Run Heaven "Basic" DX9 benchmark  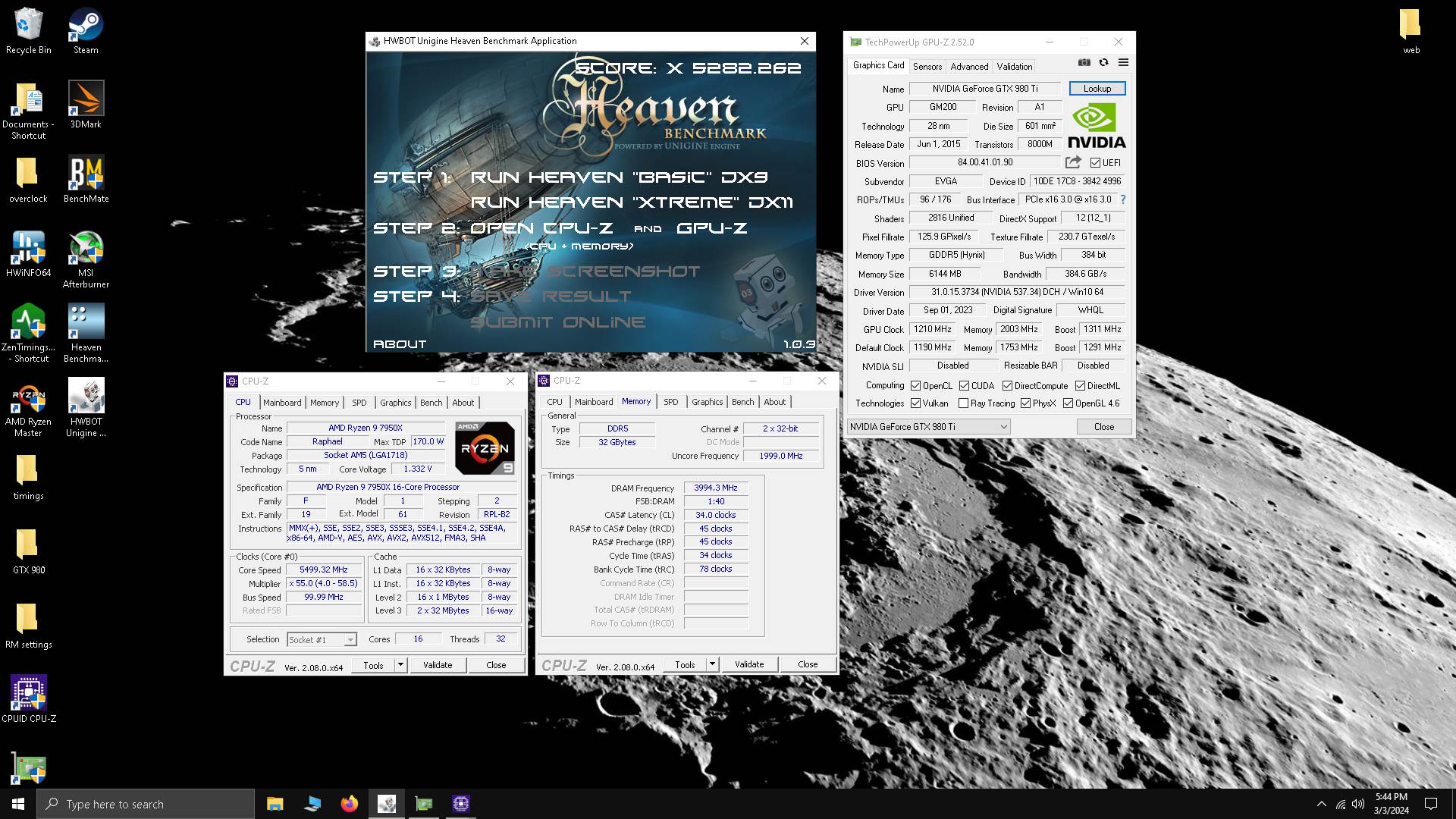(619, 177)
